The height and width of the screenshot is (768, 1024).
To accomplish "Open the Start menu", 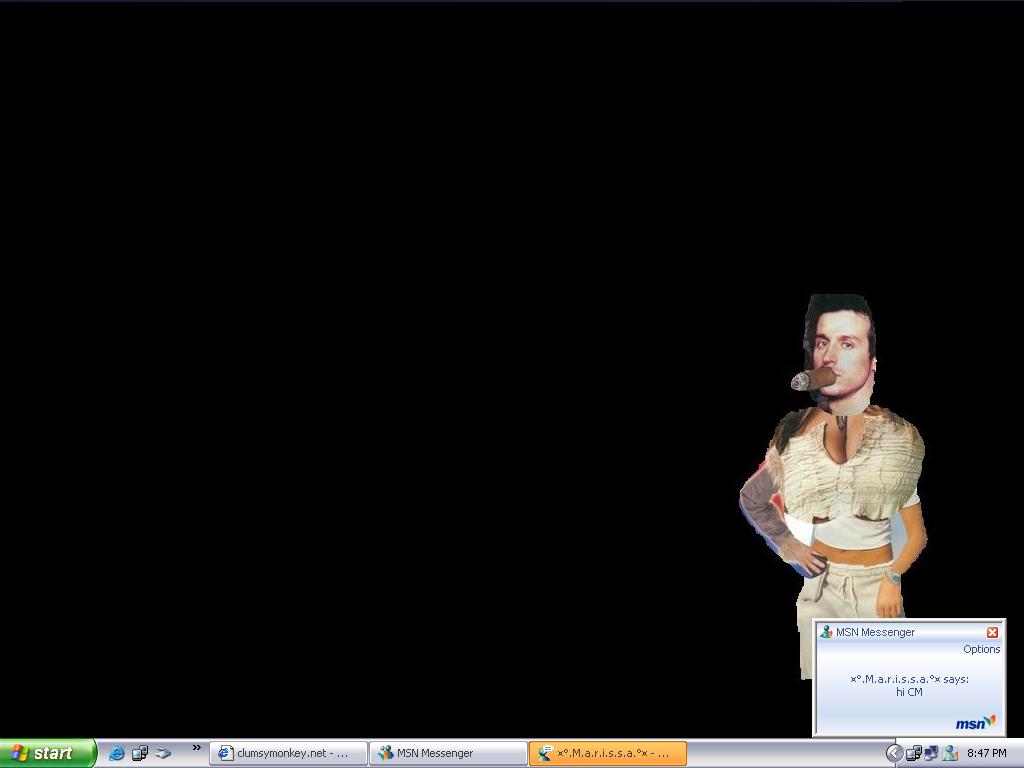I will [x=47, y=753].
